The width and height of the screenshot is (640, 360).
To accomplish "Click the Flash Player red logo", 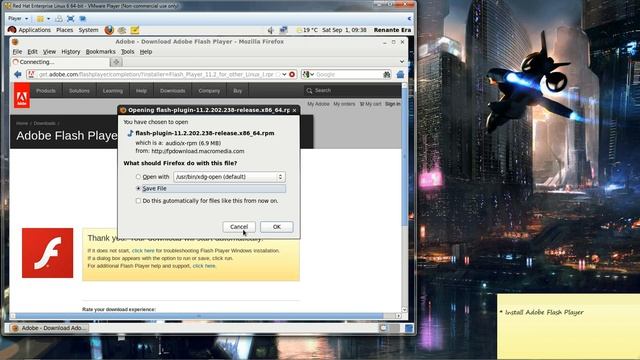I will [48, 253].
